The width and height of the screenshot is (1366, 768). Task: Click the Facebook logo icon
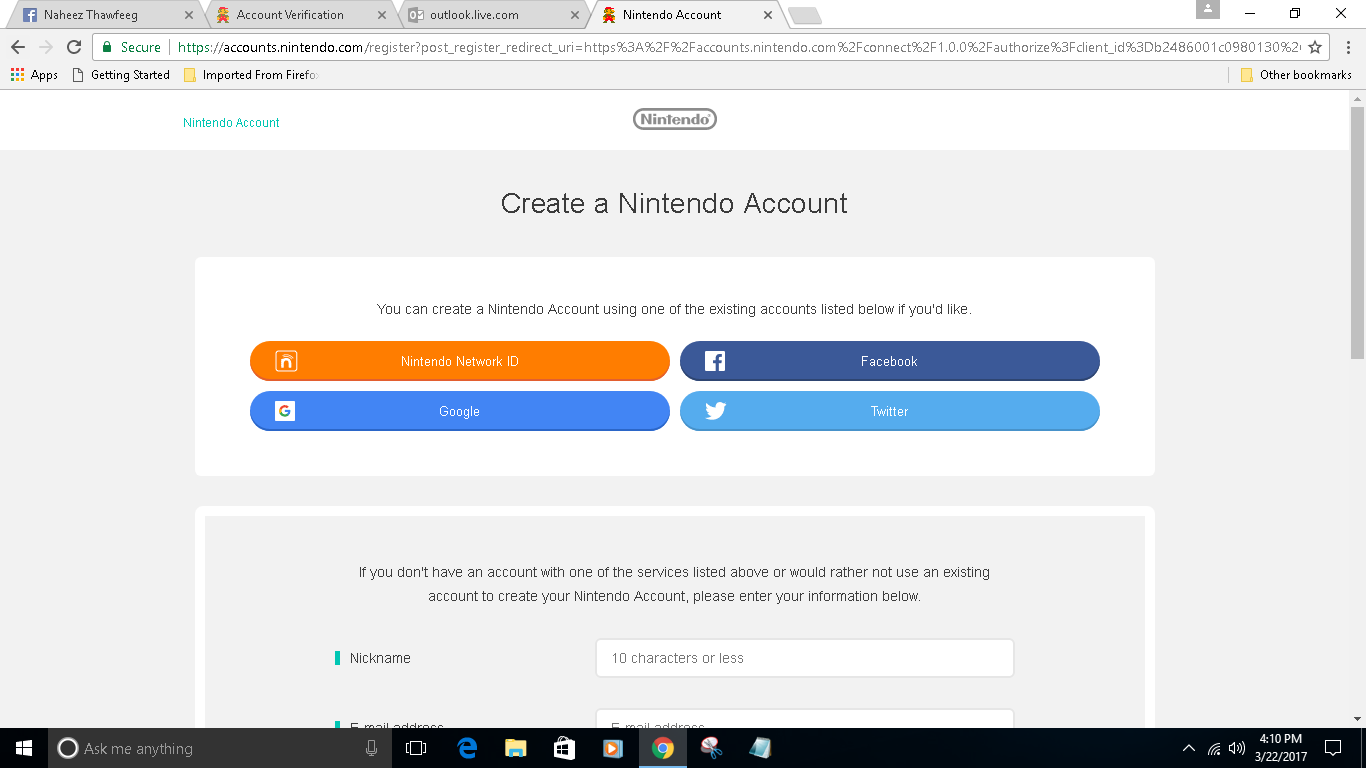(715, 361)
